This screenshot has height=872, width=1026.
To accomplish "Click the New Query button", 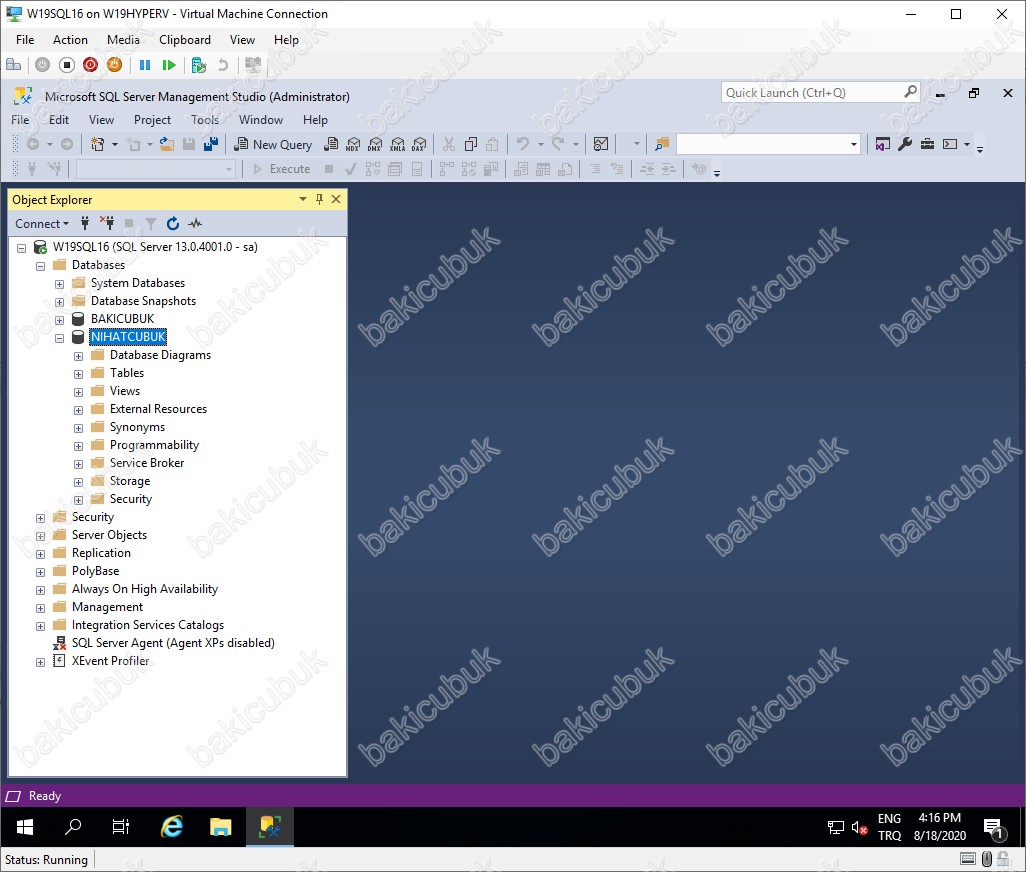I will click(x=274, y=145).
